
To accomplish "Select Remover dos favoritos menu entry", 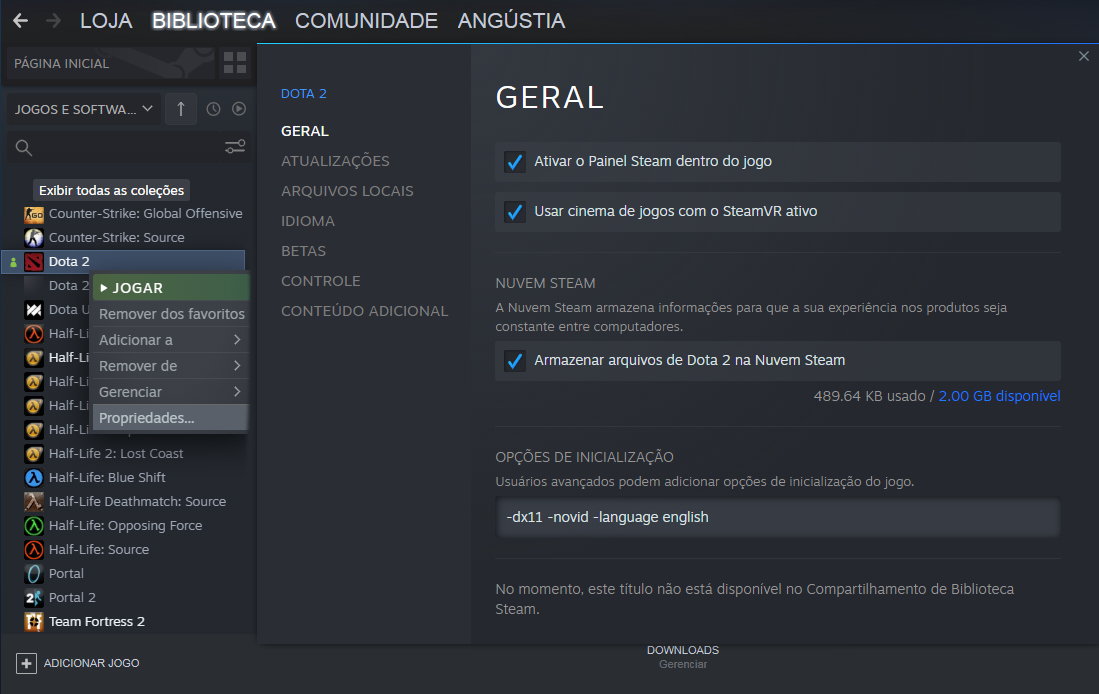I will (170, 314).
